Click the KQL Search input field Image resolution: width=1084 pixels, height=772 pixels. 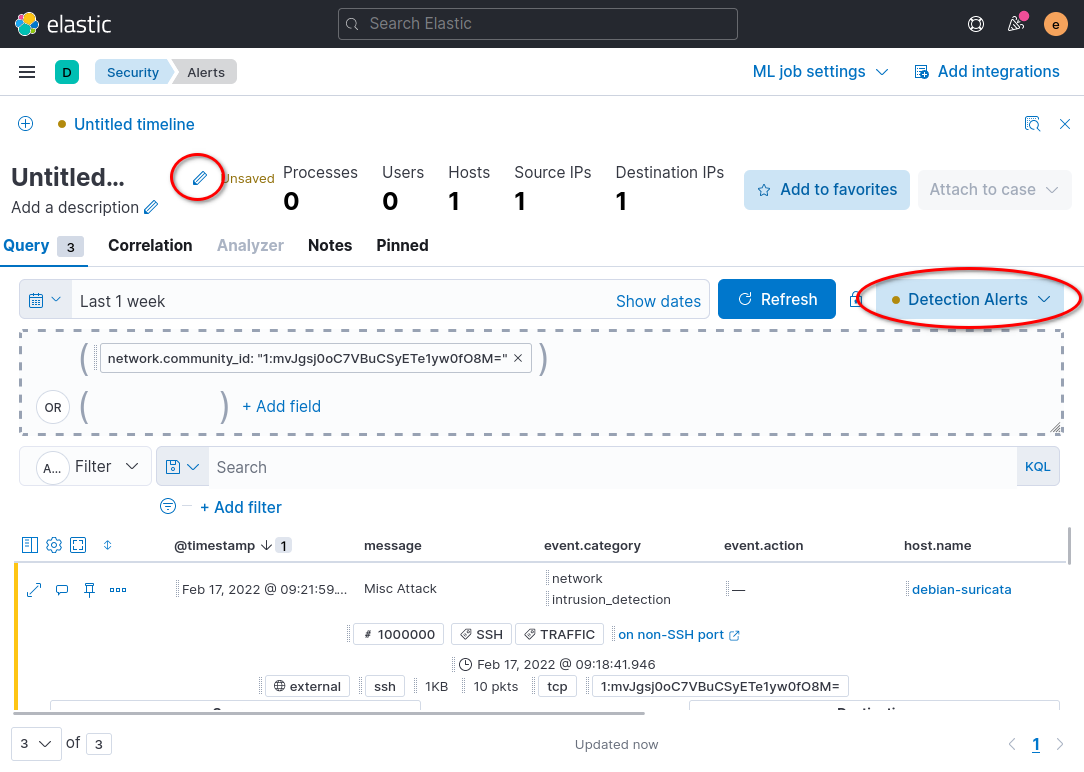612,467
